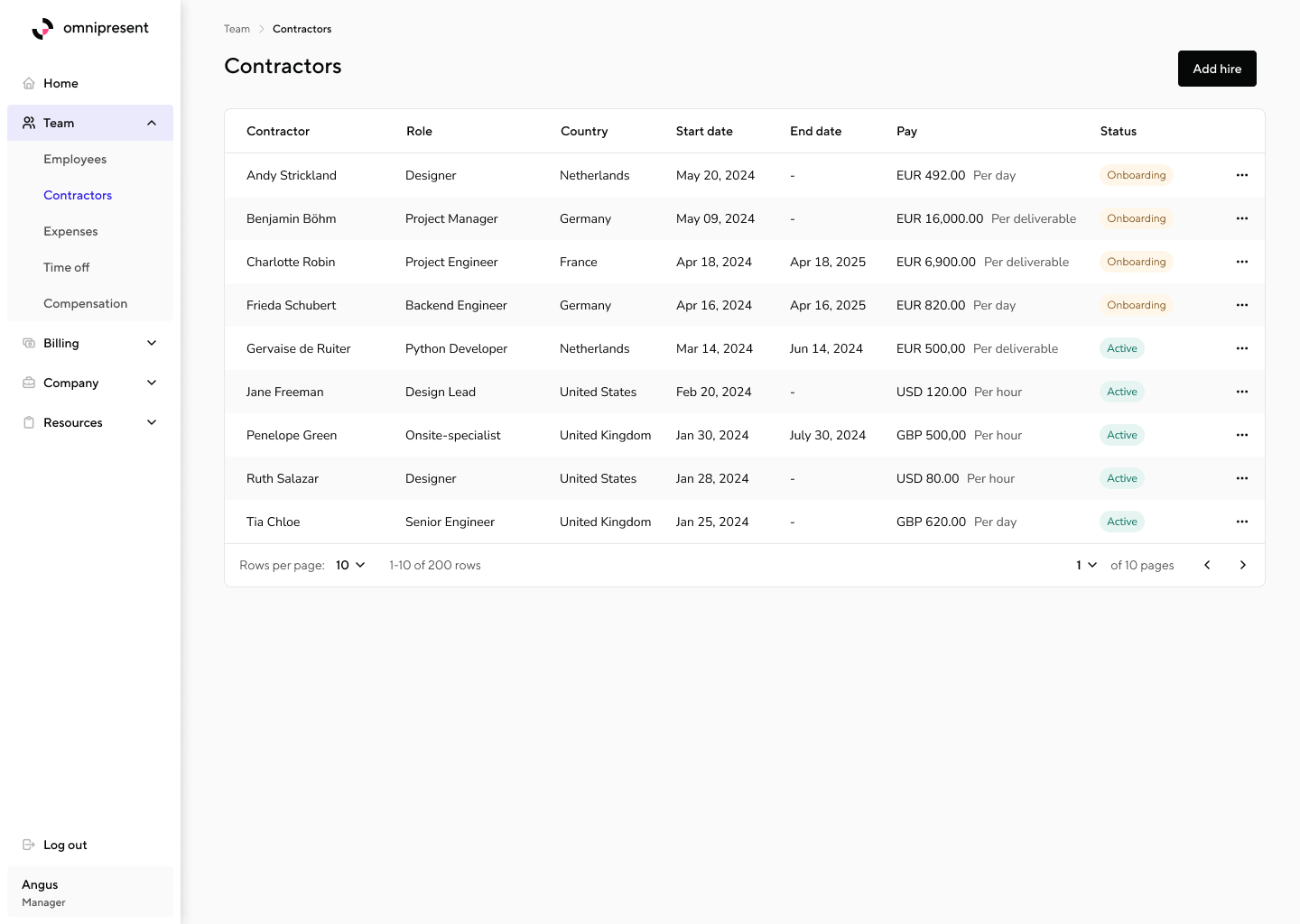This screenshot has height=924, width=1300.
Task: Go to the previous page arrow
Action: tap(1207, 565)
